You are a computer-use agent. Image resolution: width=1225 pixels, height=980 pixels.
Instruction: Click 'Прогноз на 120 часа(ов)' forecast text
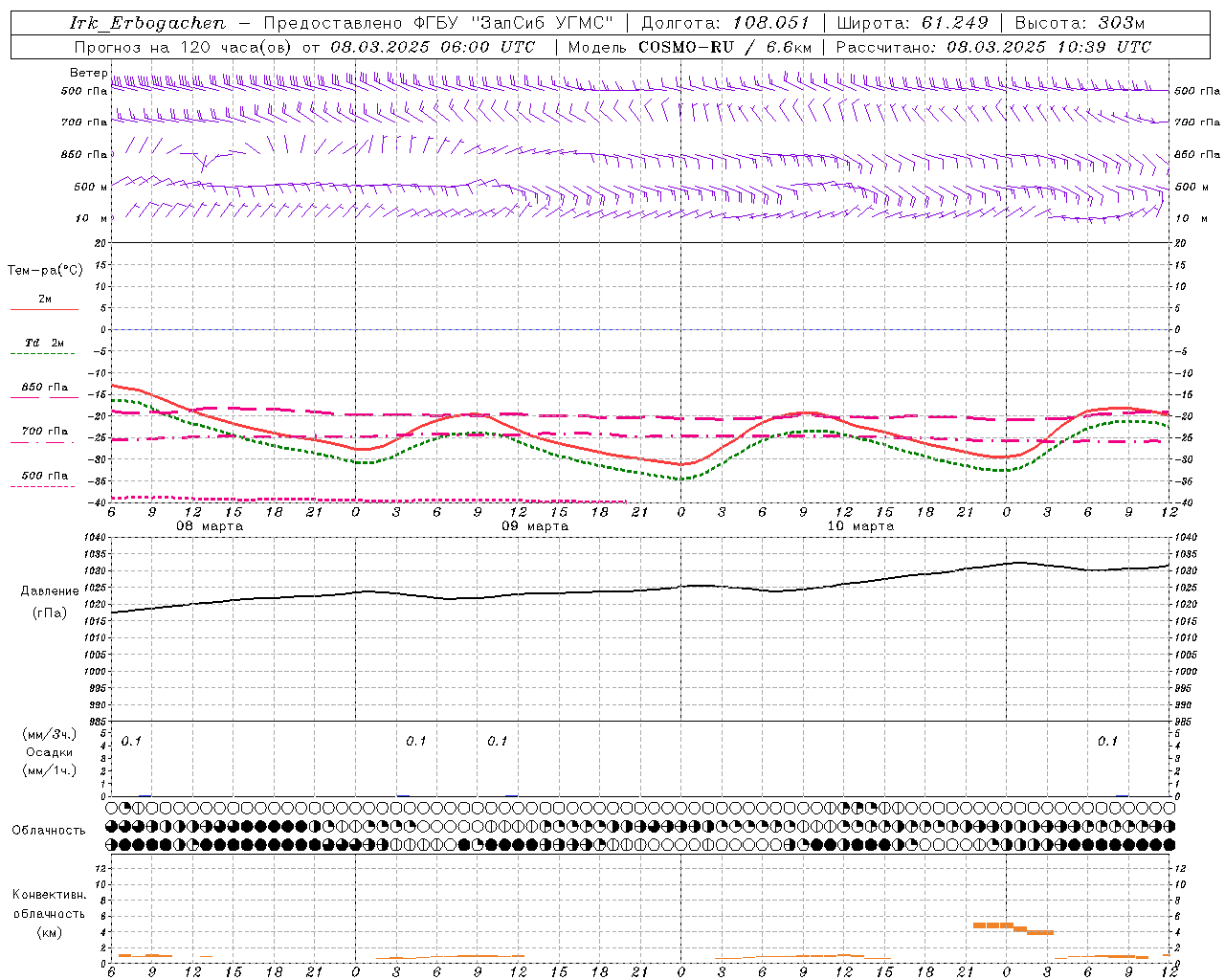[184, 47]
